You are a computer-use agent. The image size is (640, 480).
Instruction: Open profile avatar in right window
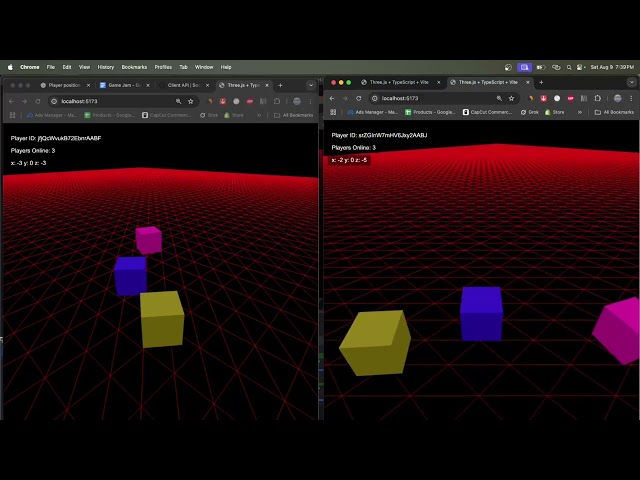point(618,98)
